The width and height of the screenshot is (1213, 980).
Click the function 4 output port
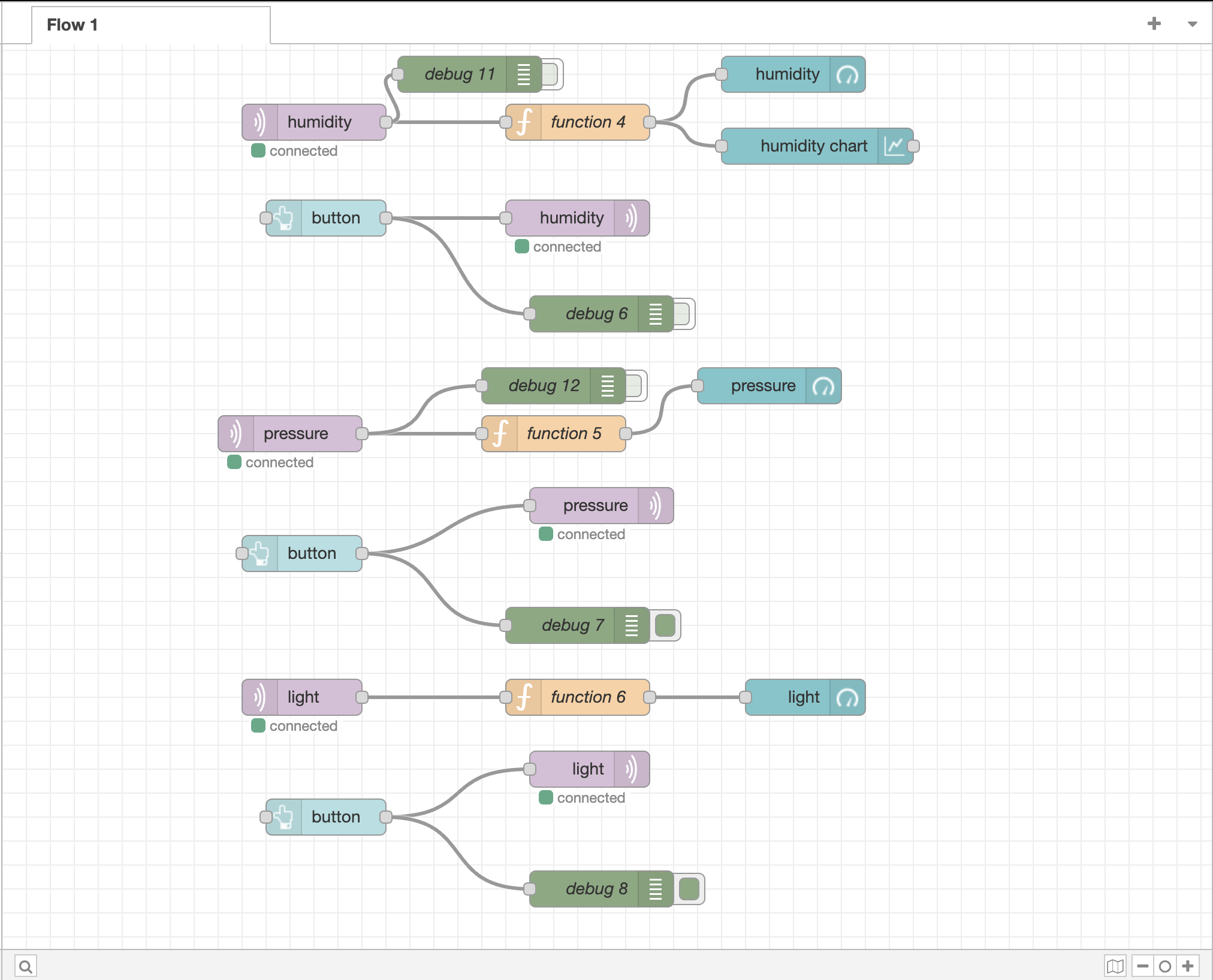(x=650, y=122)
